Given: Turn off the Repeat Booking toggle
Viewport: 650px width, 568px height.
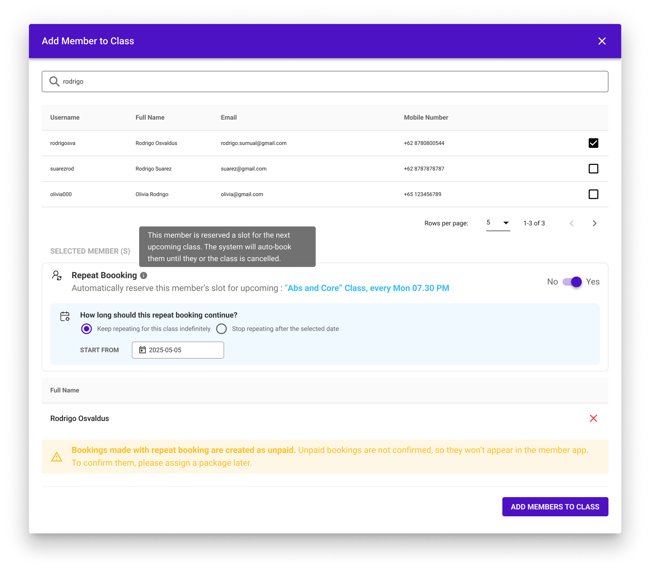Looking at the screenshot, I should tap(572, 282).
